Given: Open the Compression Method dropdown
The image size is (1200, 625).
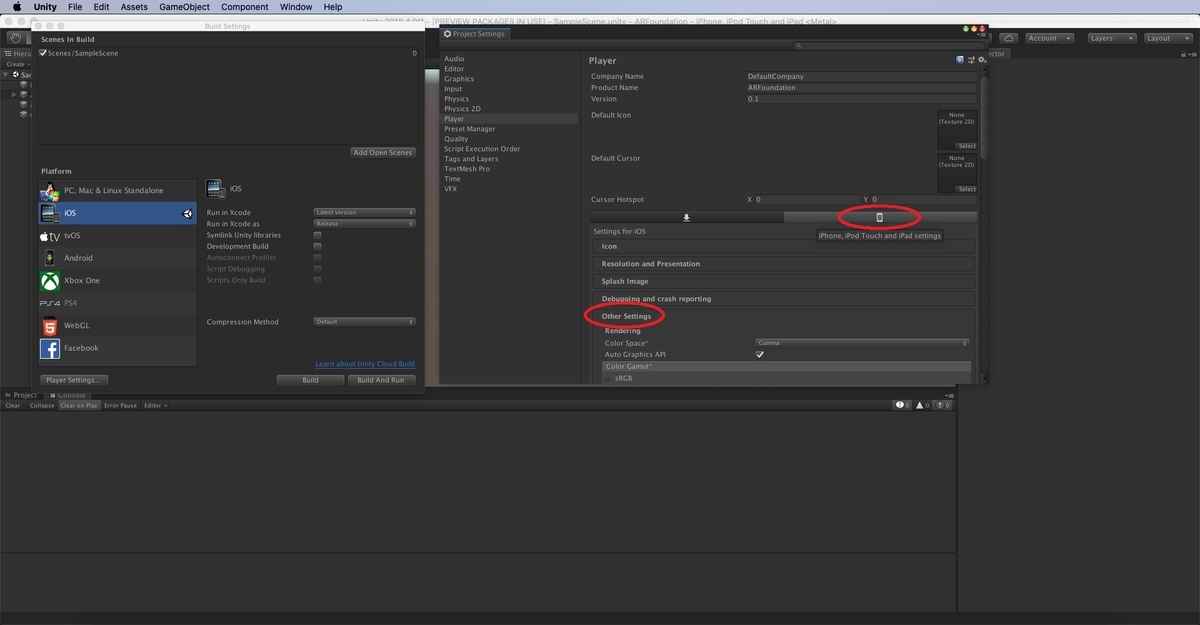Looking at the screenshot, I should [364, 322].
